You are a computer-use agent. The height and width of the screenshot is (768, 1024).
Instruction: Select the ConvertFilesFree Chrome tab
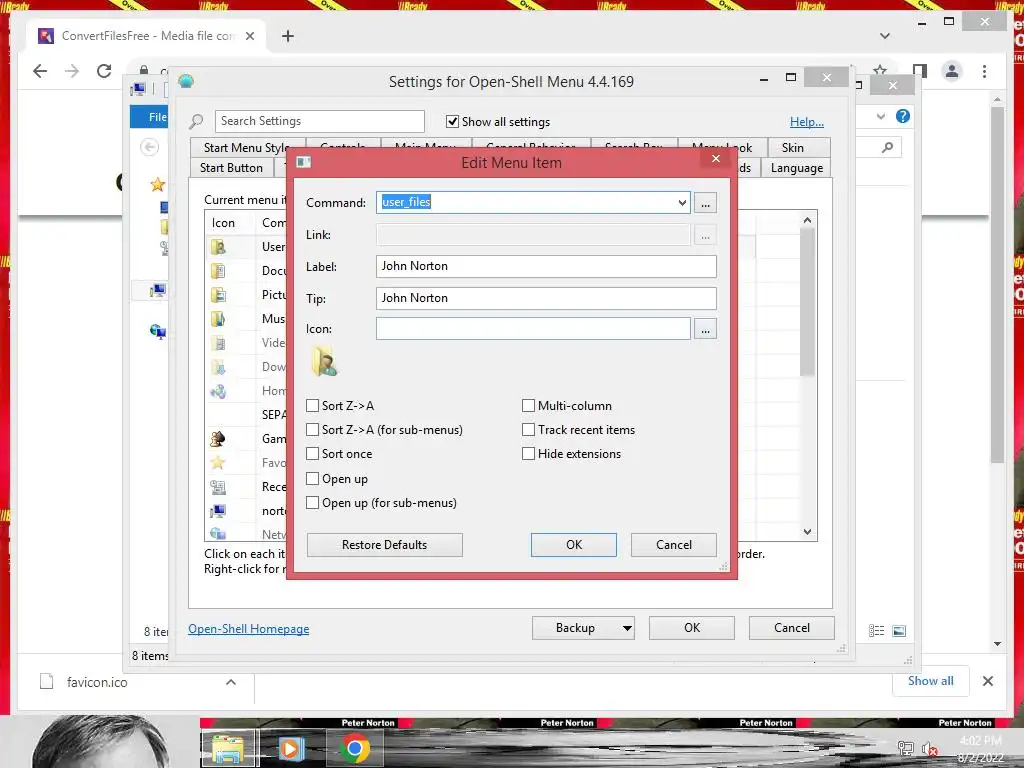148,36
